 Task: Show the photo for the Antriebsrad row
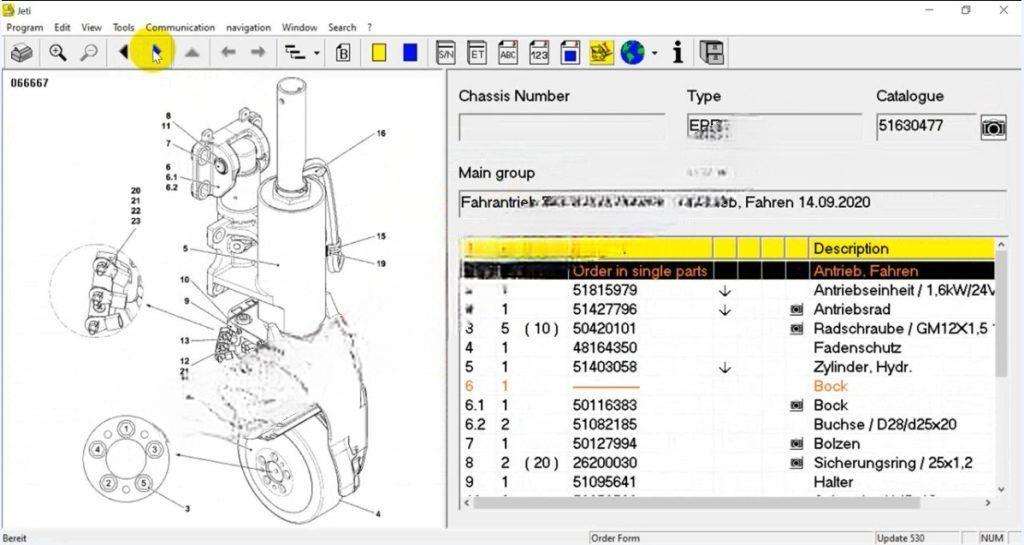[x=797, y=310]
